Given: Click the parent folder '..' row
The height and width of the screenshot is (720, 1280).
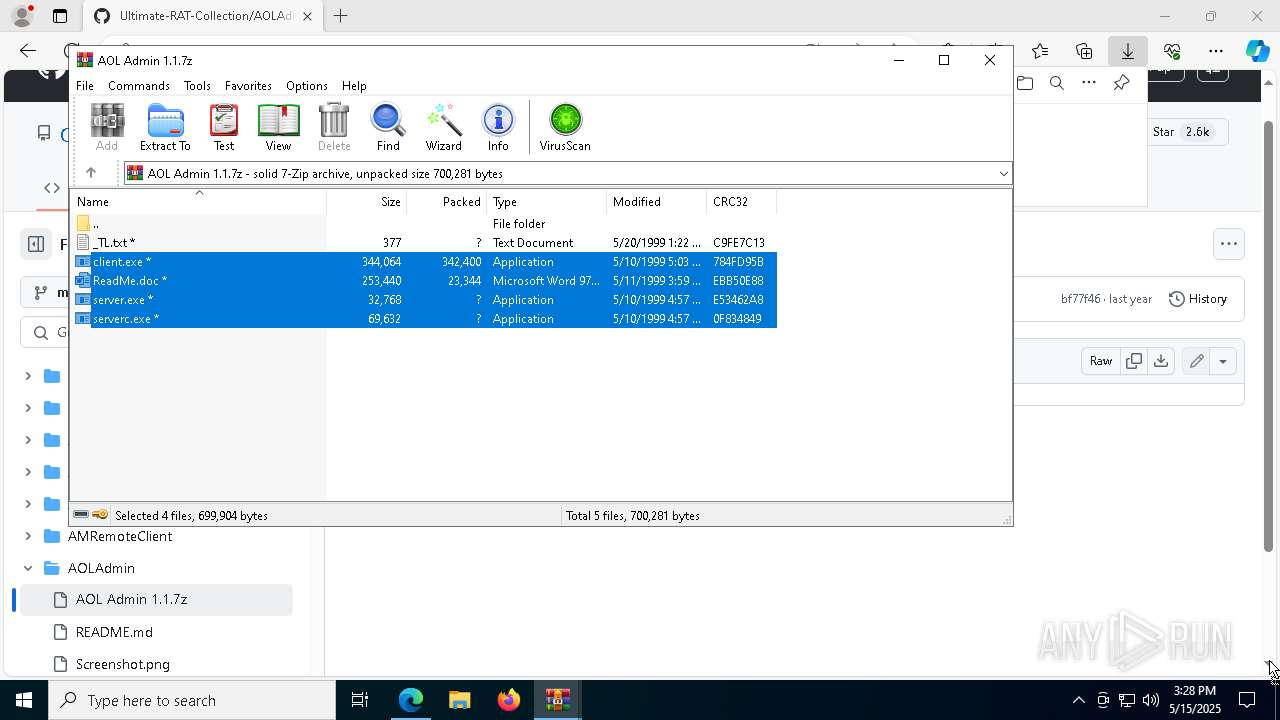Looking at the screenshot, I should click(424, 224).
